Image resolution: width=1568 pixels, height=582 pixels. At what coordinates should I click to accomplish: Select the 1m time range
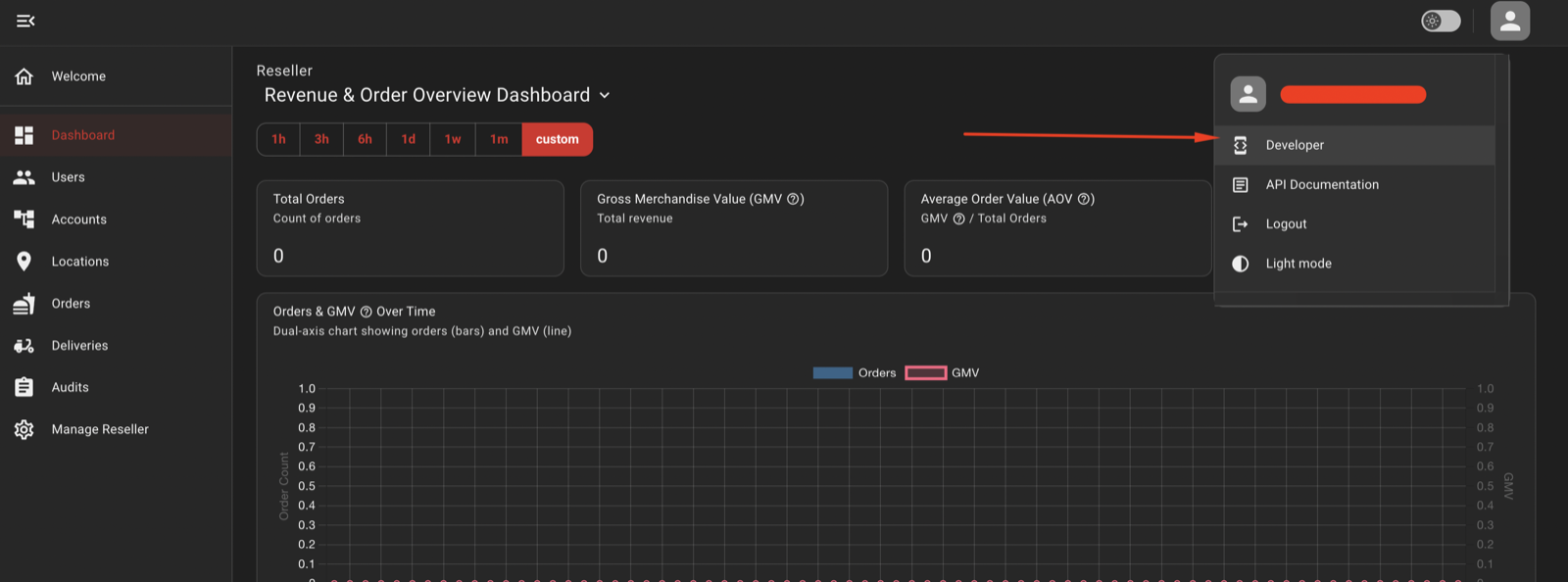pyautogui.click(x=499, y=139)
